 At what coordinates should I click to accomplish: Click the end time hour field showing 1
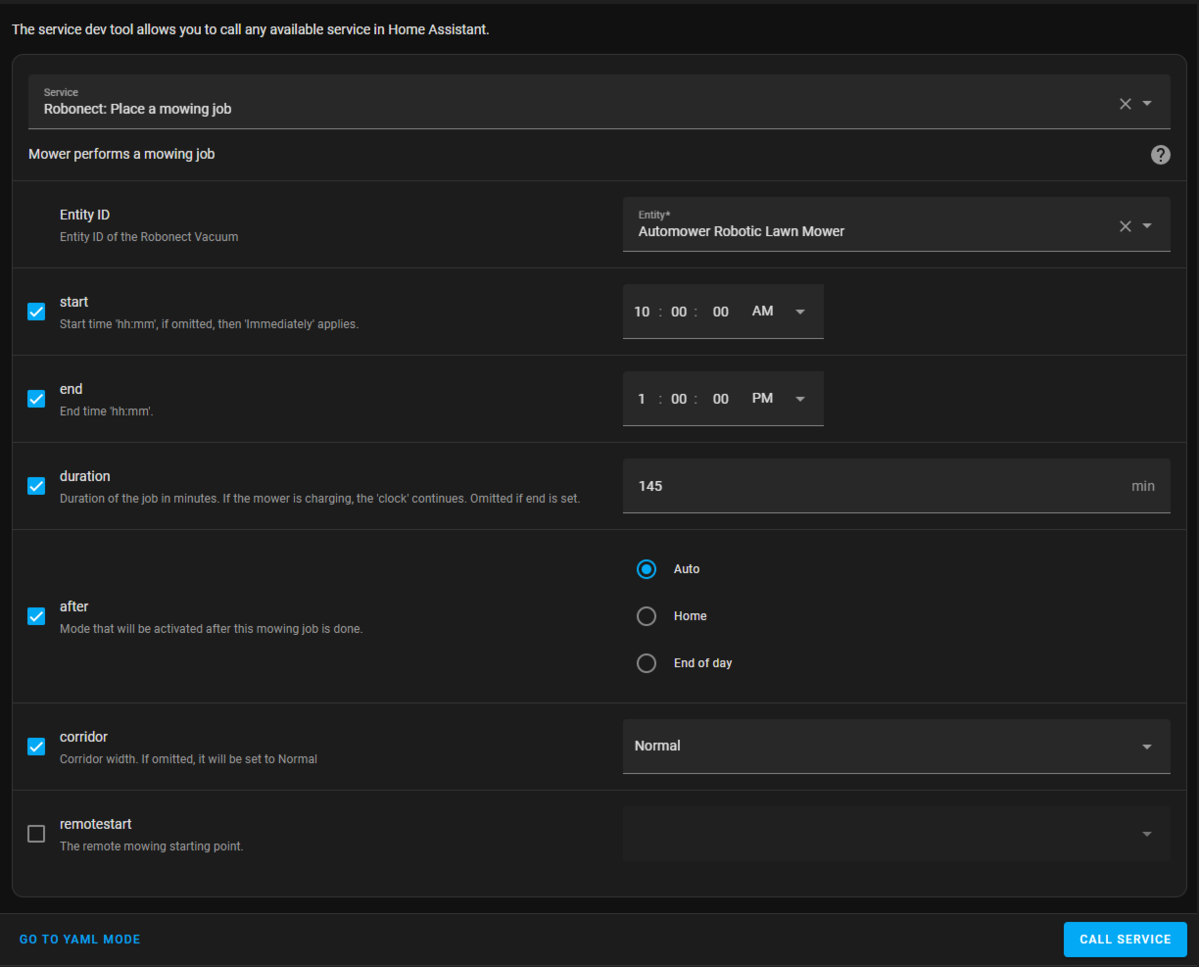(x=642, y=399)
